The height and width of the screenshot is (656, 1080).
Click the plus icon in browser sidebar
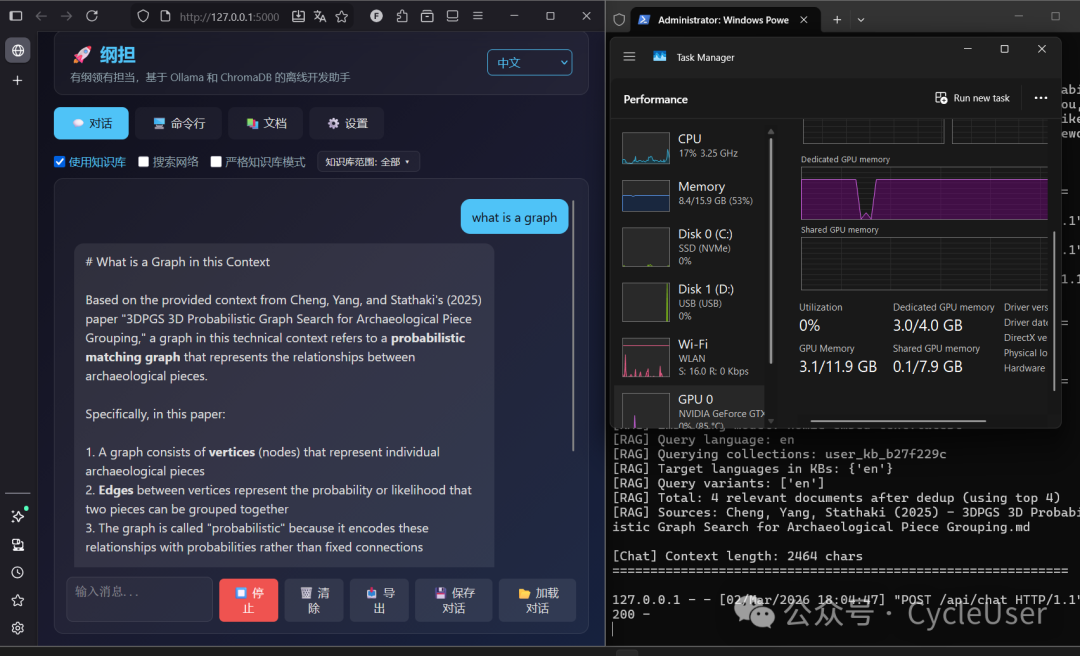[18, 81]
